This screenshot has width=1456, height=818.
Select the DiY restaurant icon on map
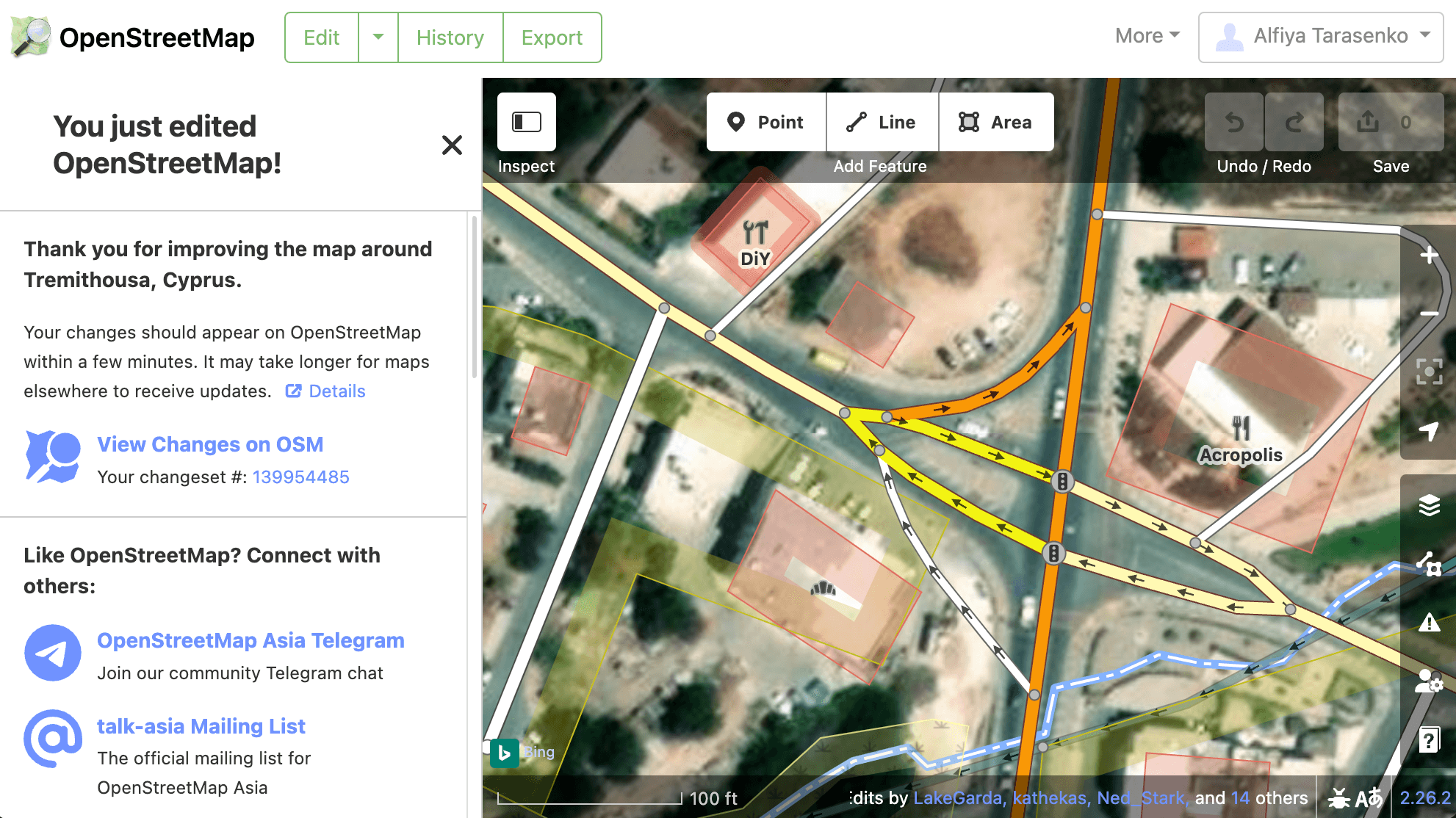point(755,233)
